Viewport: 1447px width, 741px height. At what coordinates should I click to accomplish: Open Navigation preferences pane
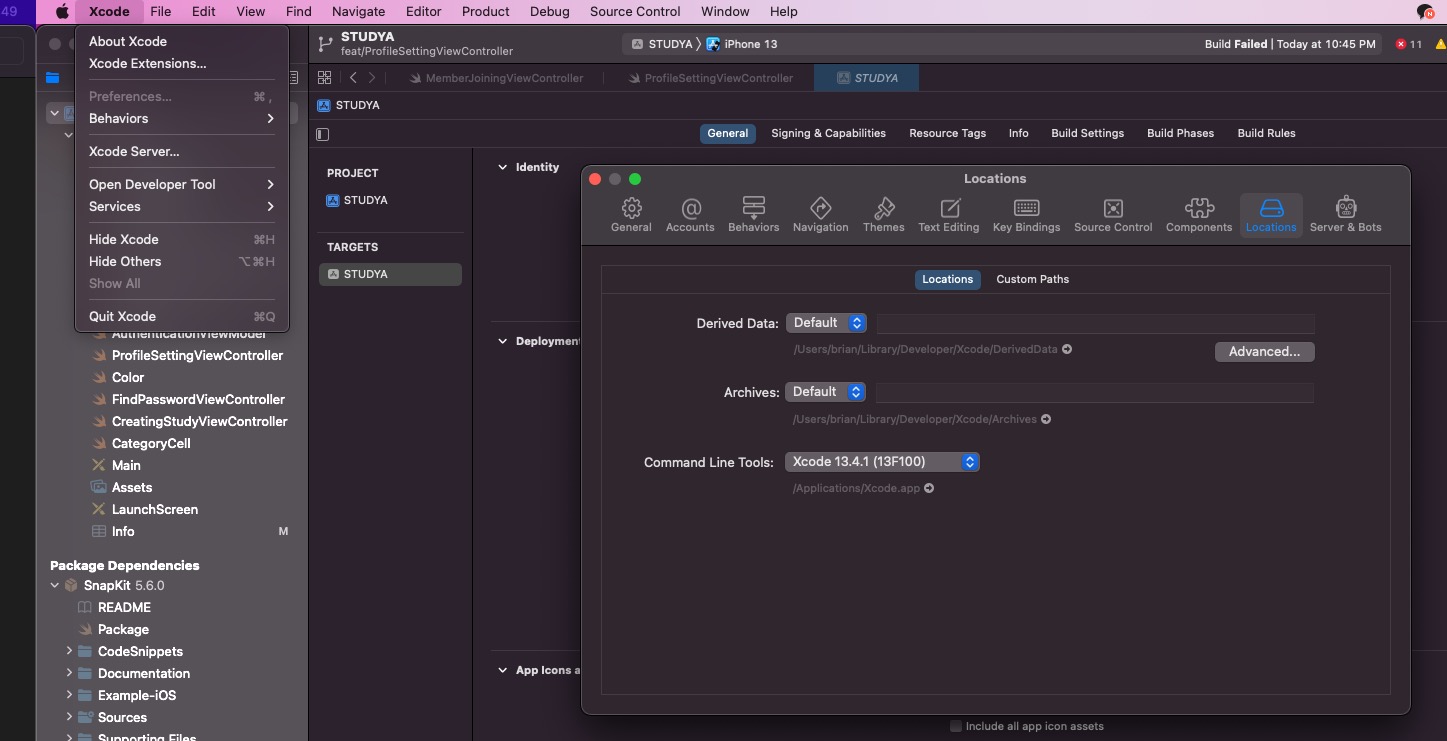click(x=820, y=214)
